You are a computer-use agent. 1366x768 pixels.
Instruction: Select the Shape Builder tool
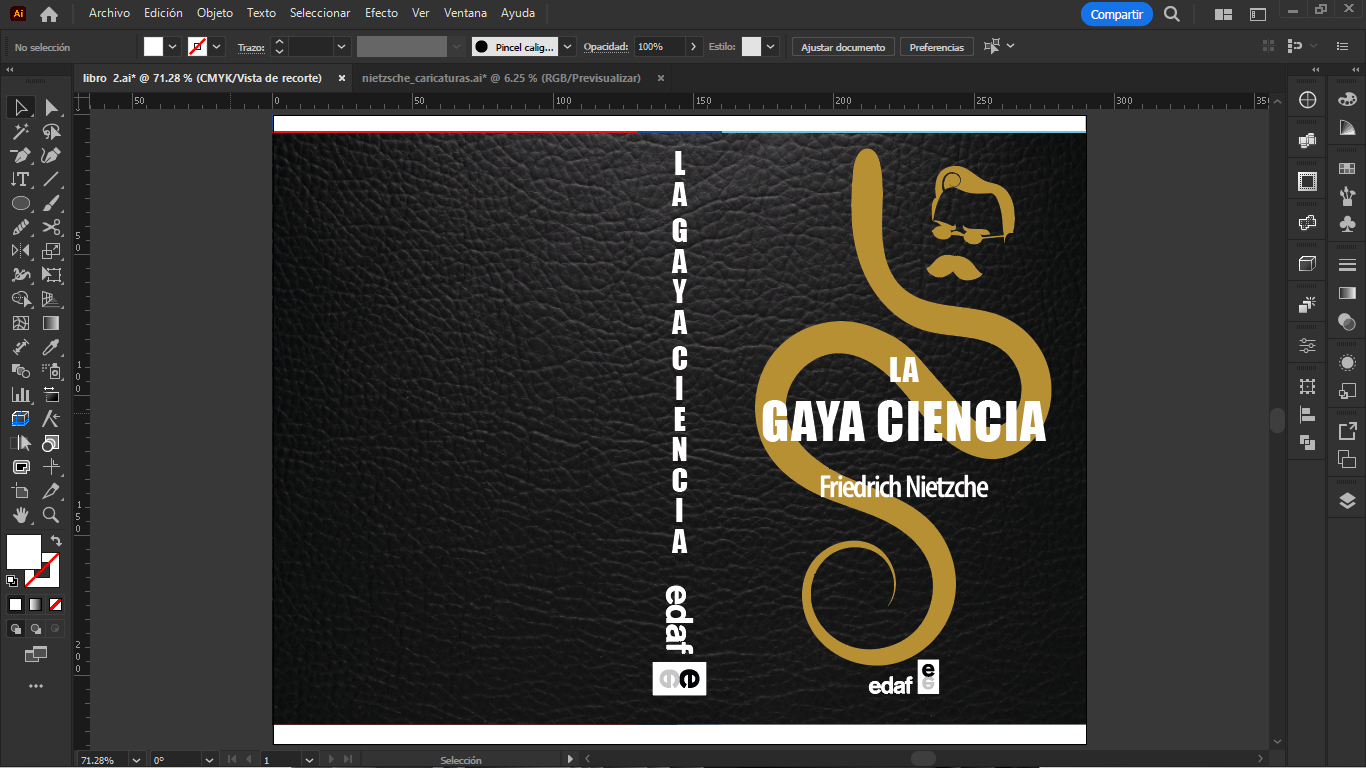point(21,299)
